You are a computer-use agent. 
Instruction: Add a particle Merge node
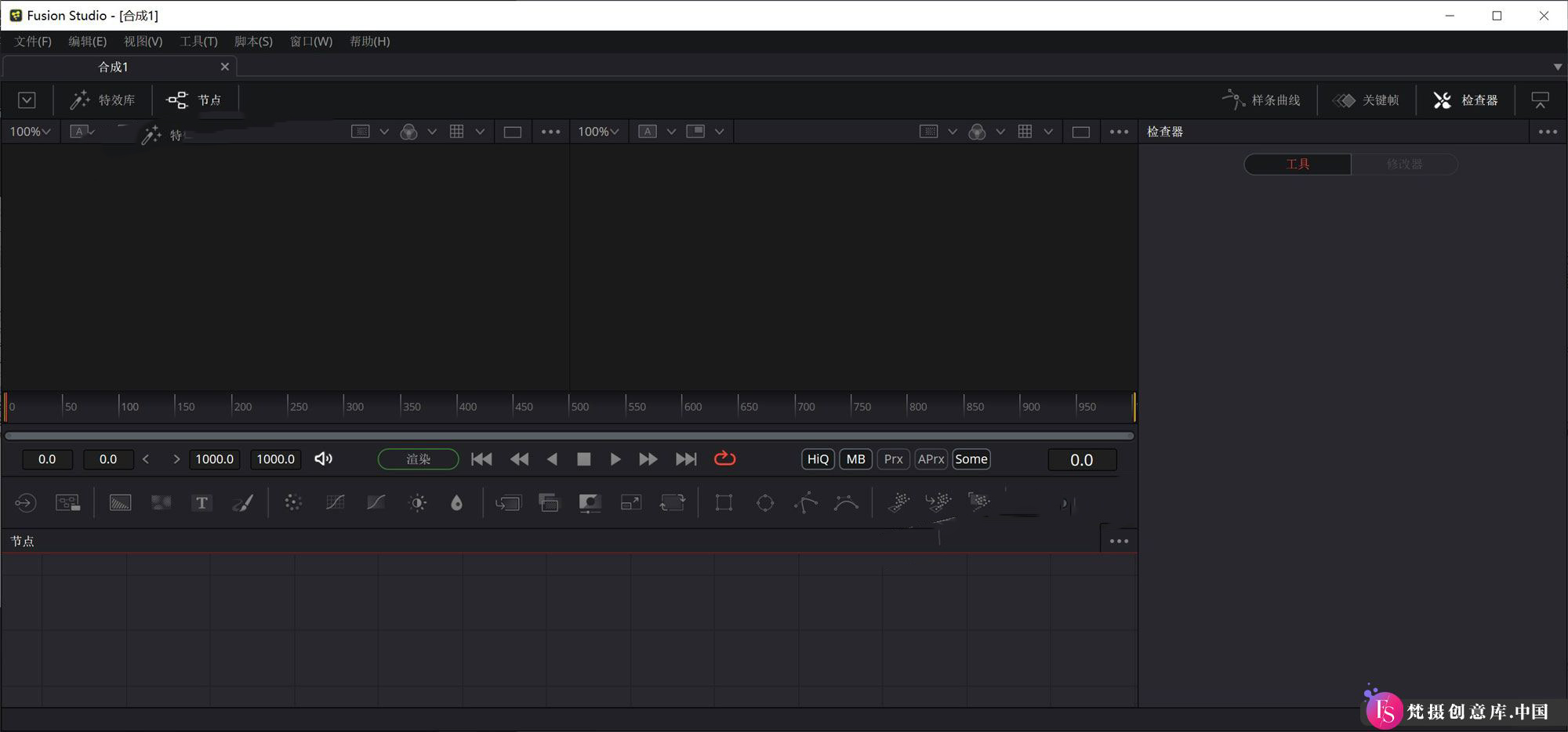point(938,503)
